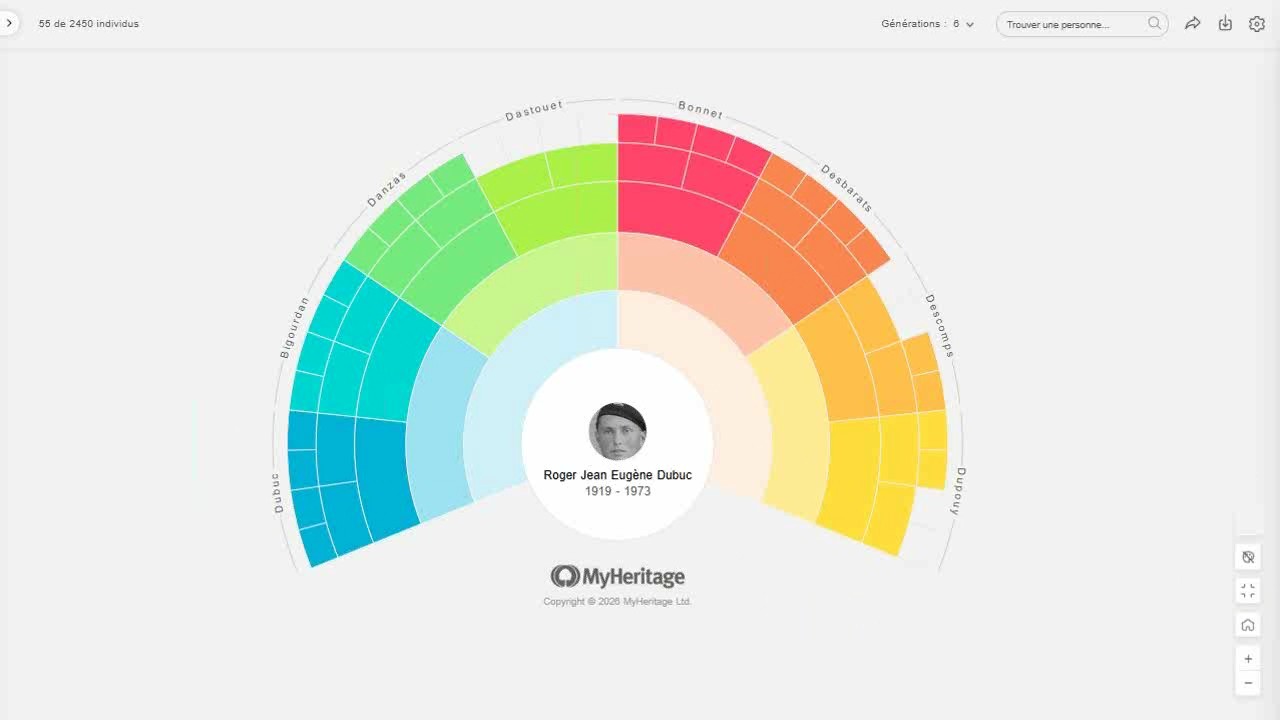Fit the fan chart to screen

coord(1247,590)
